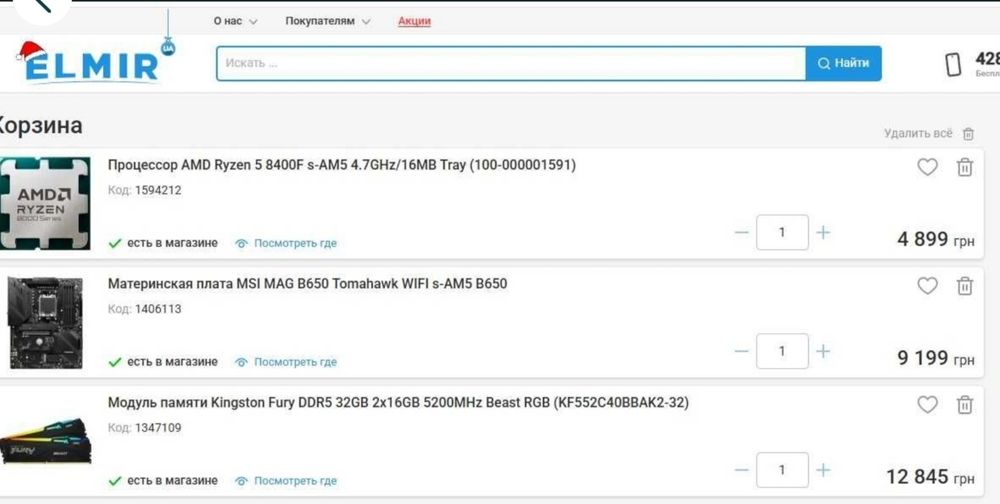Click 'Посмотреть где' for the Kingston Fury
This screenshot has width=1000, height=504.
(x=286, y=480)
